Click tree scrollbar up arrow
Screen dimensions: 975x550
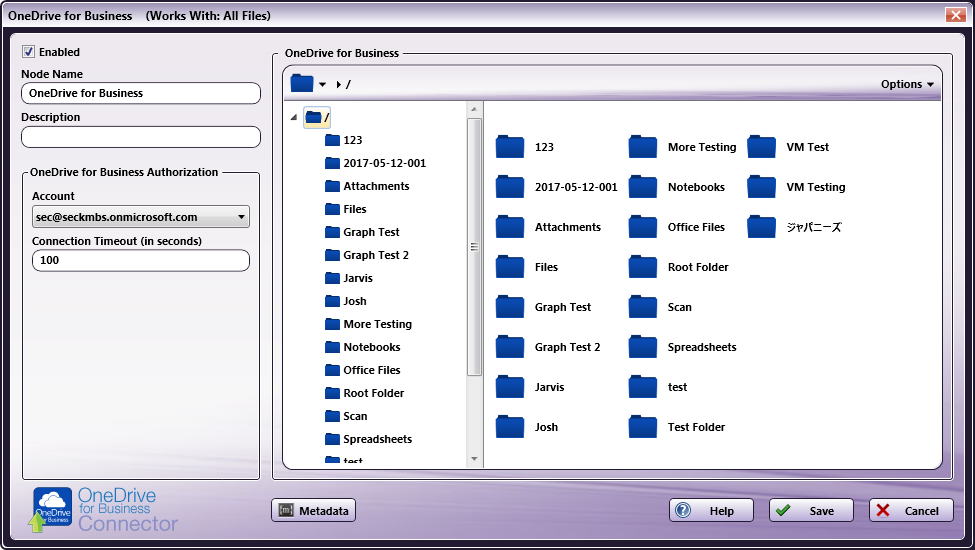[474, 109]
